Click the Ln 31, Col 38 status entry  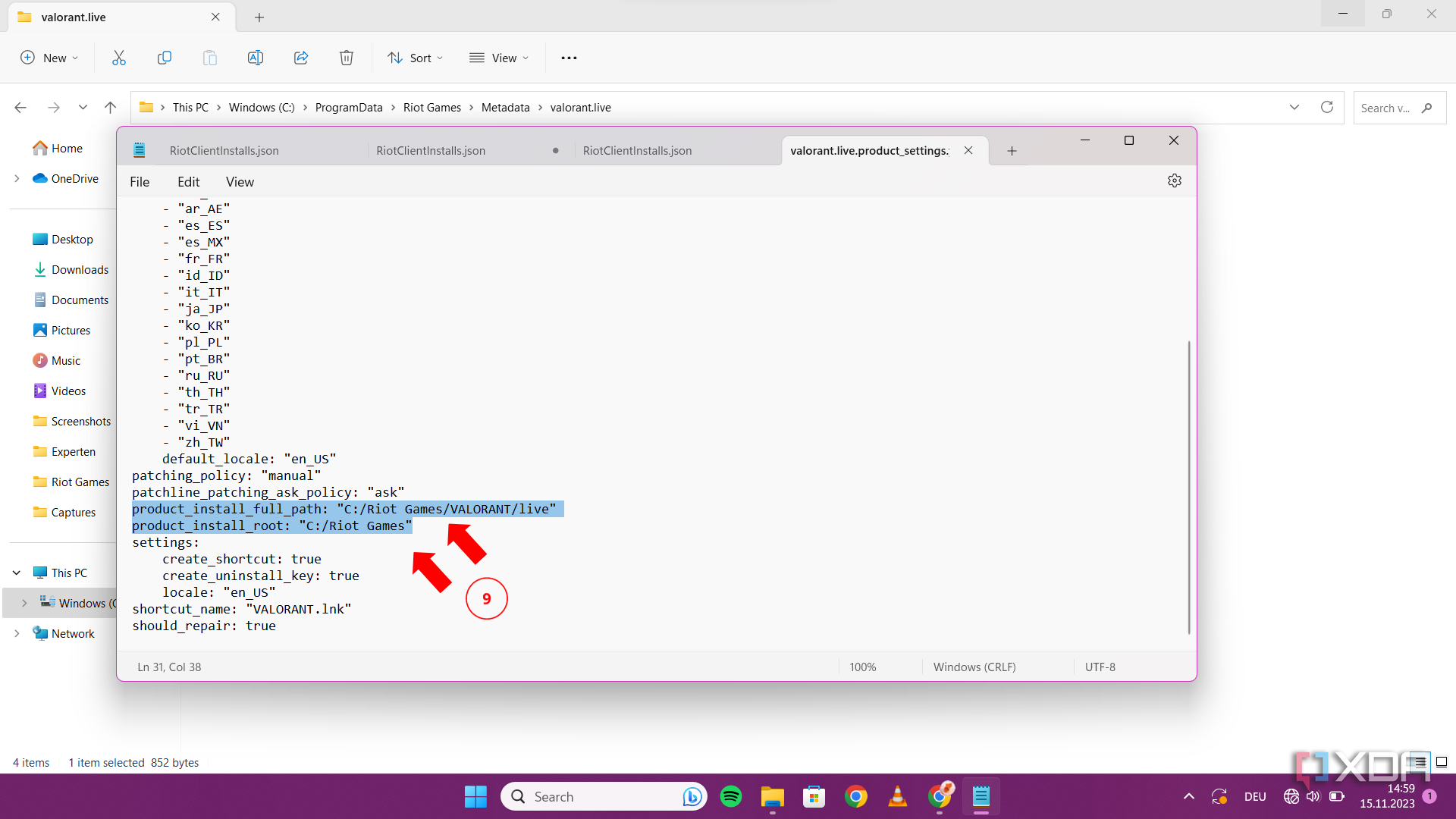coord(169,667)
